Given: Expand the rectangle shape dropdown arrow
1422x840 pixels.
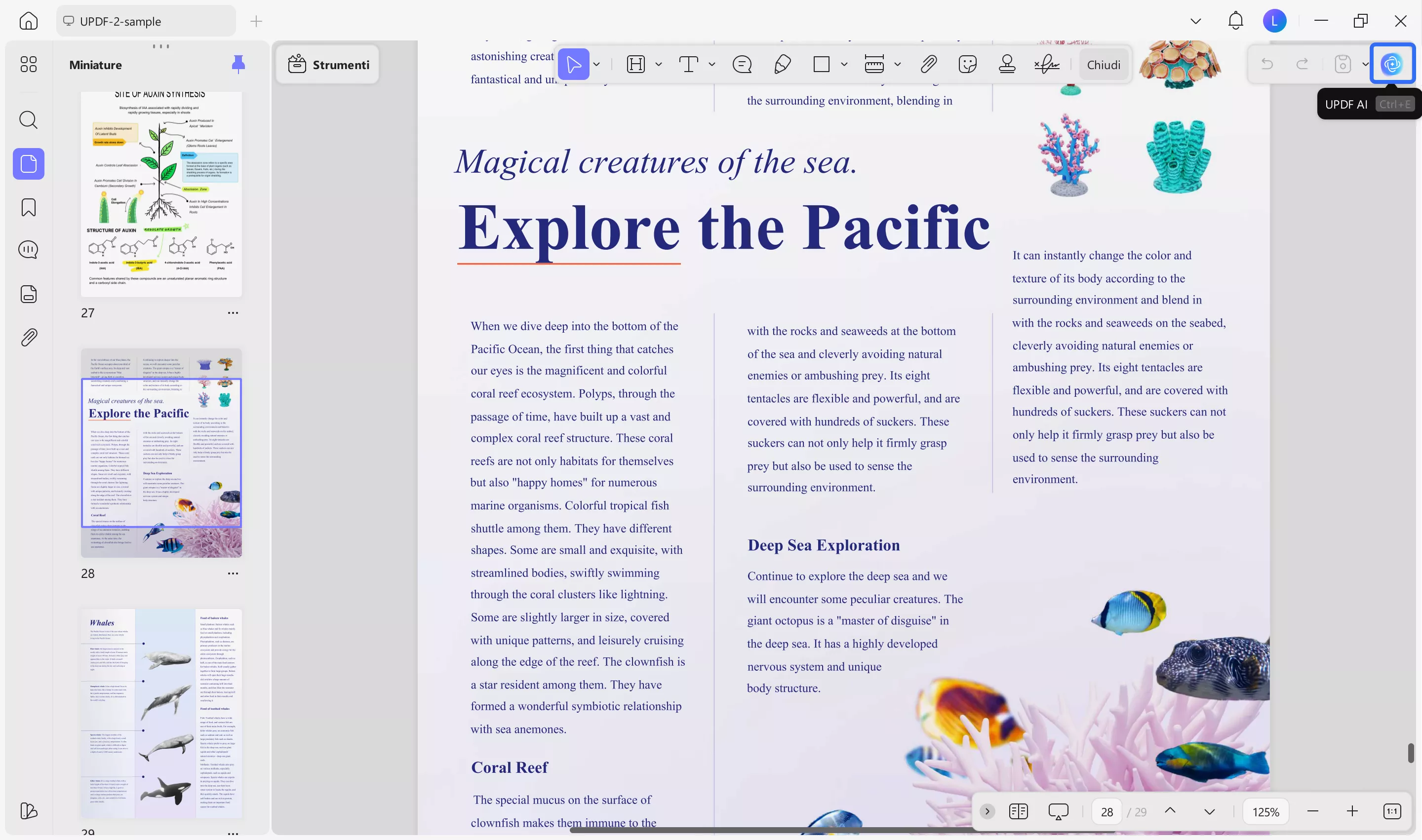Looking at the screenshot, I should pos(844,64).
